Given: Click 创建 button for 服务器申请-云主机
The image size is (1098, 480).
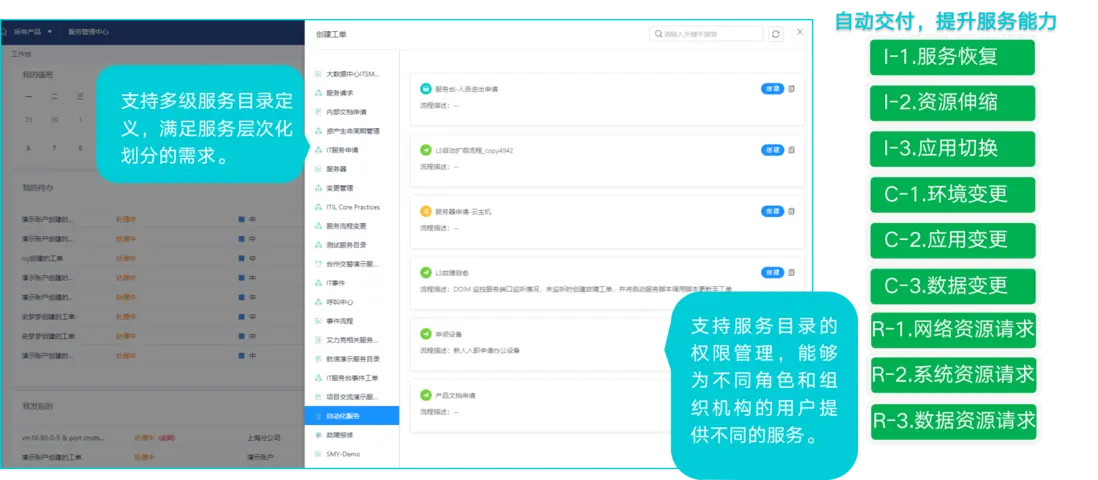Looking at the screenshot, I should pos(772,211).
